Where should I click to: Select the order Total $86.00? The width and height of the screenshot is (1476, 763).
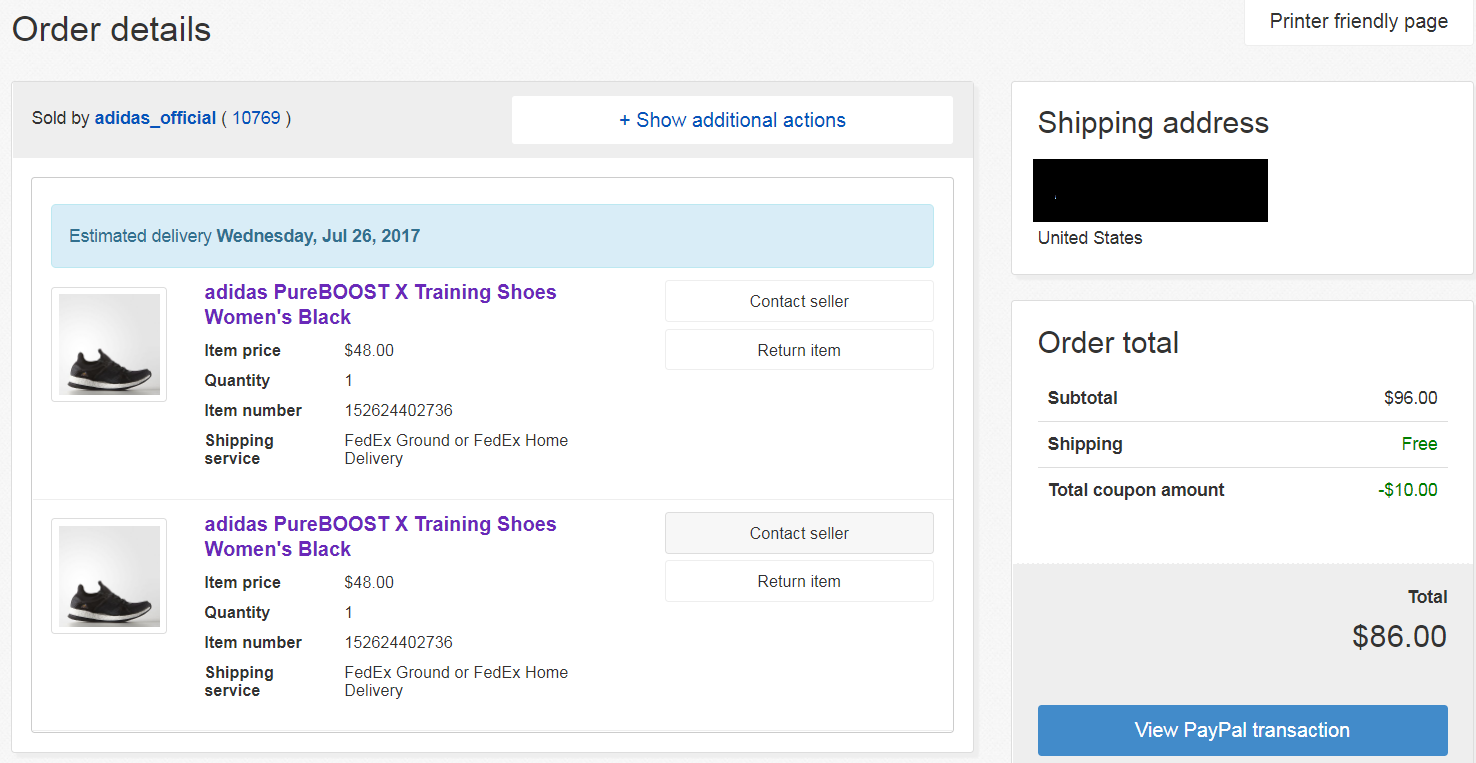point(1399,636)
